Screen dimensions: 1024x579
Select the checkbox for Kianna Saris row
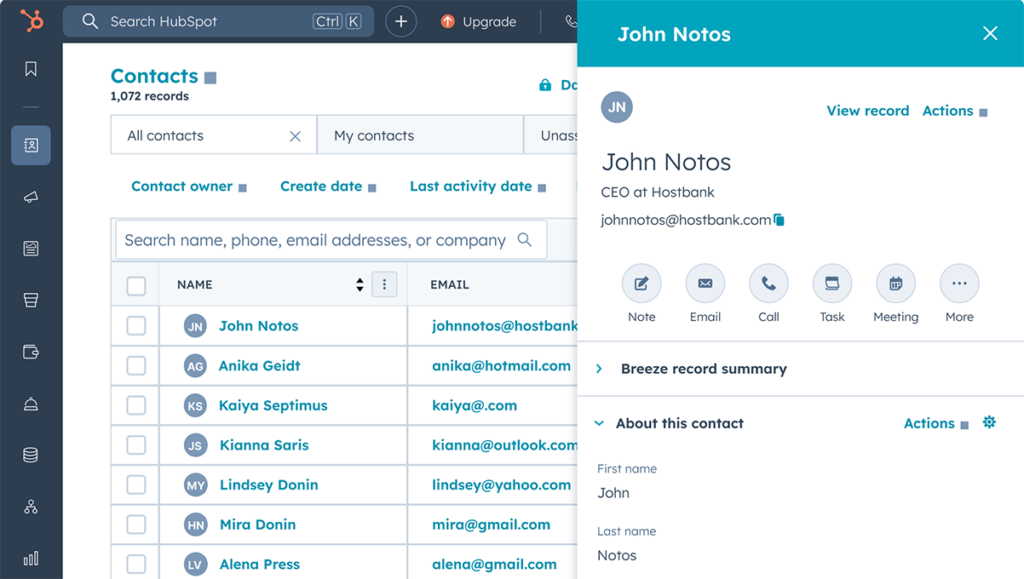(x=136, y=445)
